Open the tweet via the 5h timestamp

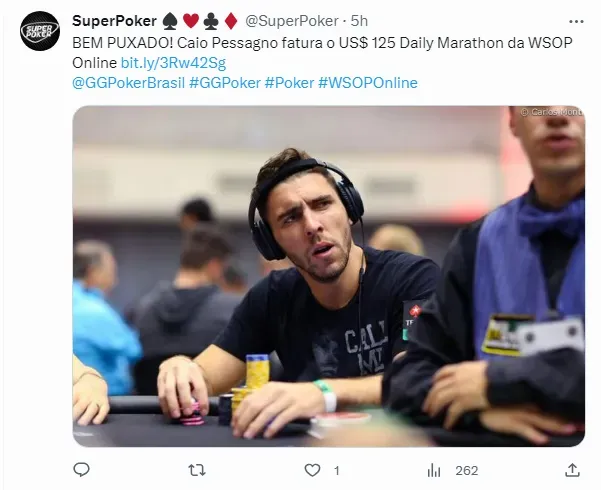pyautogui.click(x=359, y=21)
